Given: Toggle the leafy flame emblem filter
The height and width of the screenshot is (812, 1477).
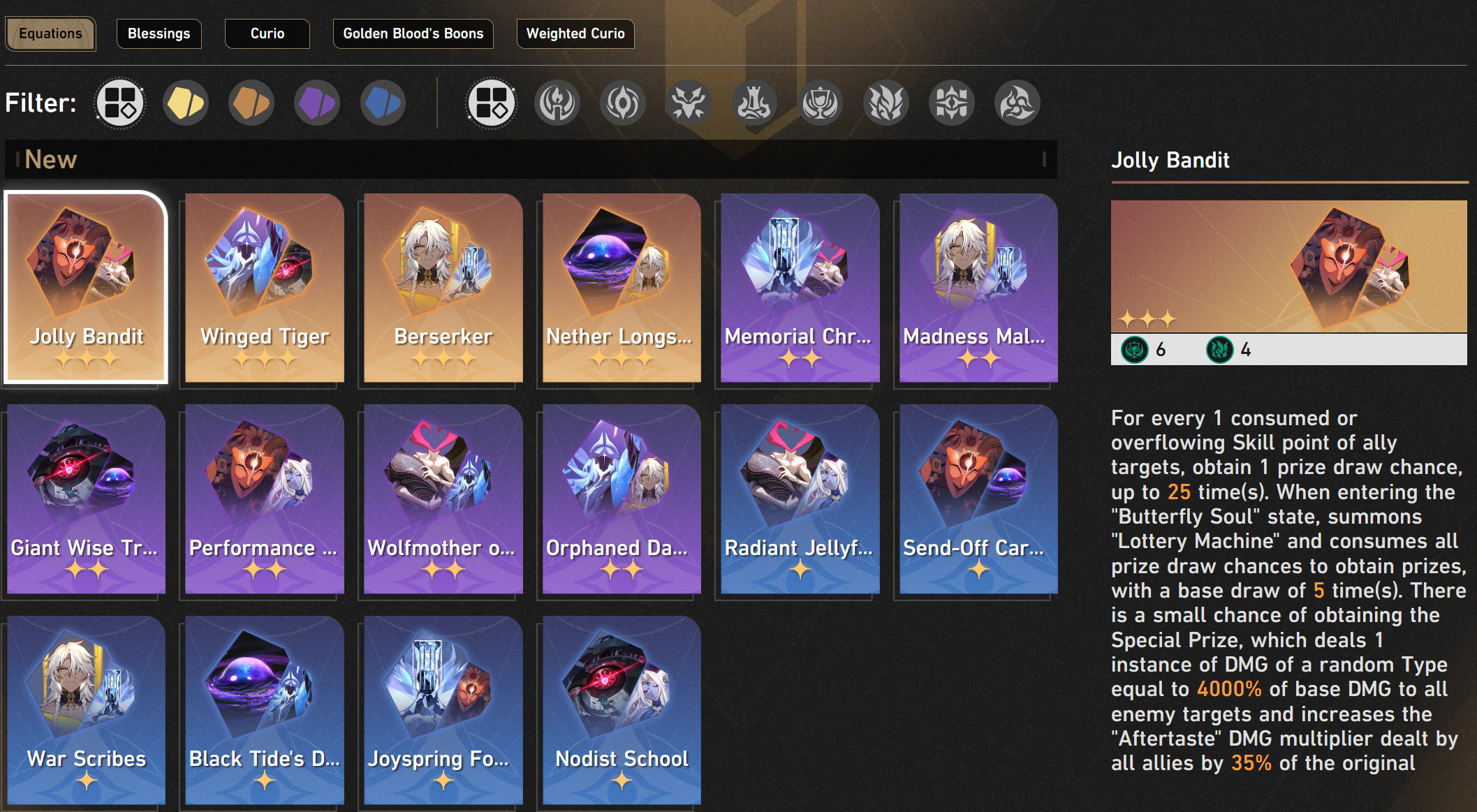Looking at the screenshot, I should (886, 103).
